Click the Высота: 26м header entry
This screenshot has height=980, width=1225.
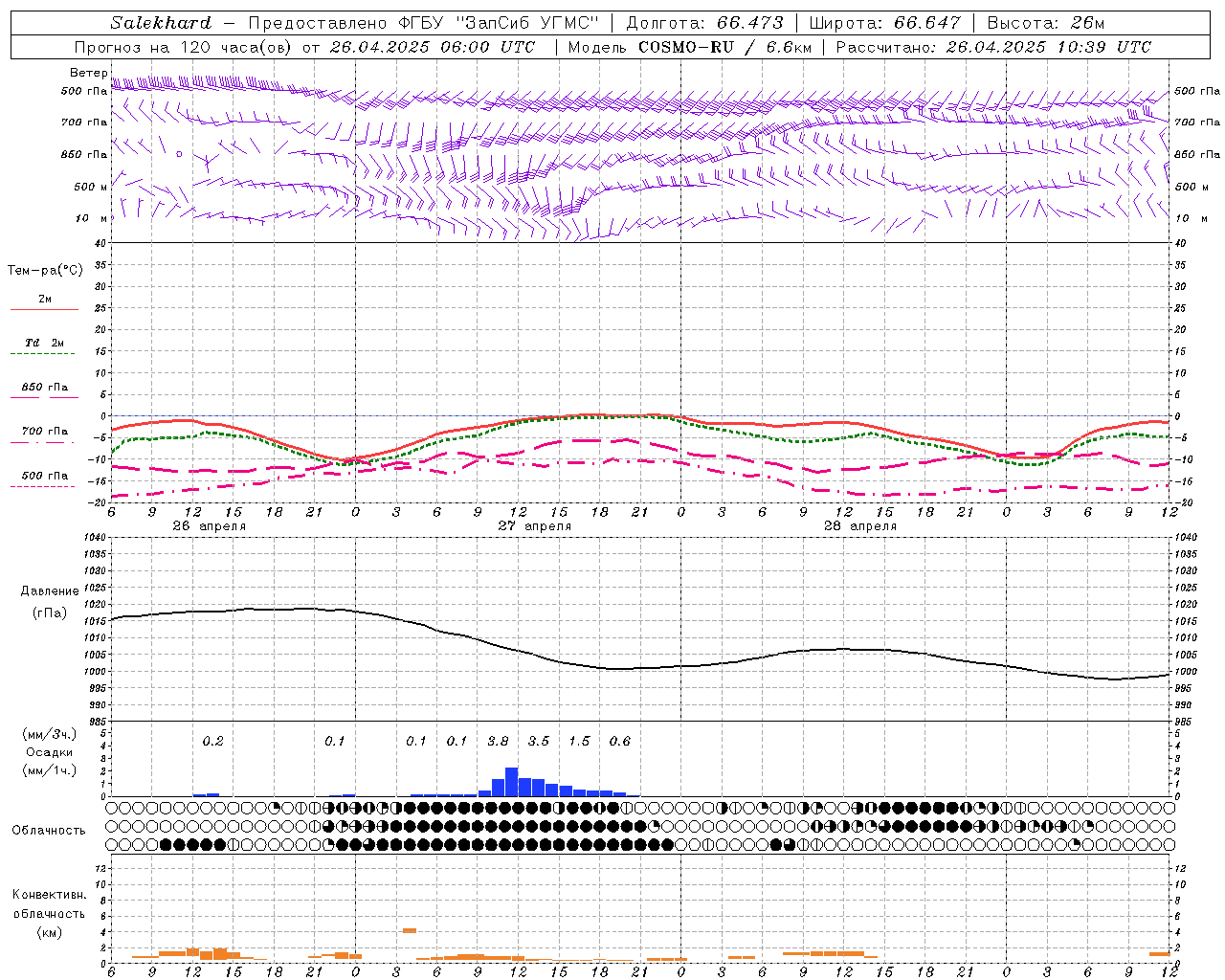tap(1046, 23)
